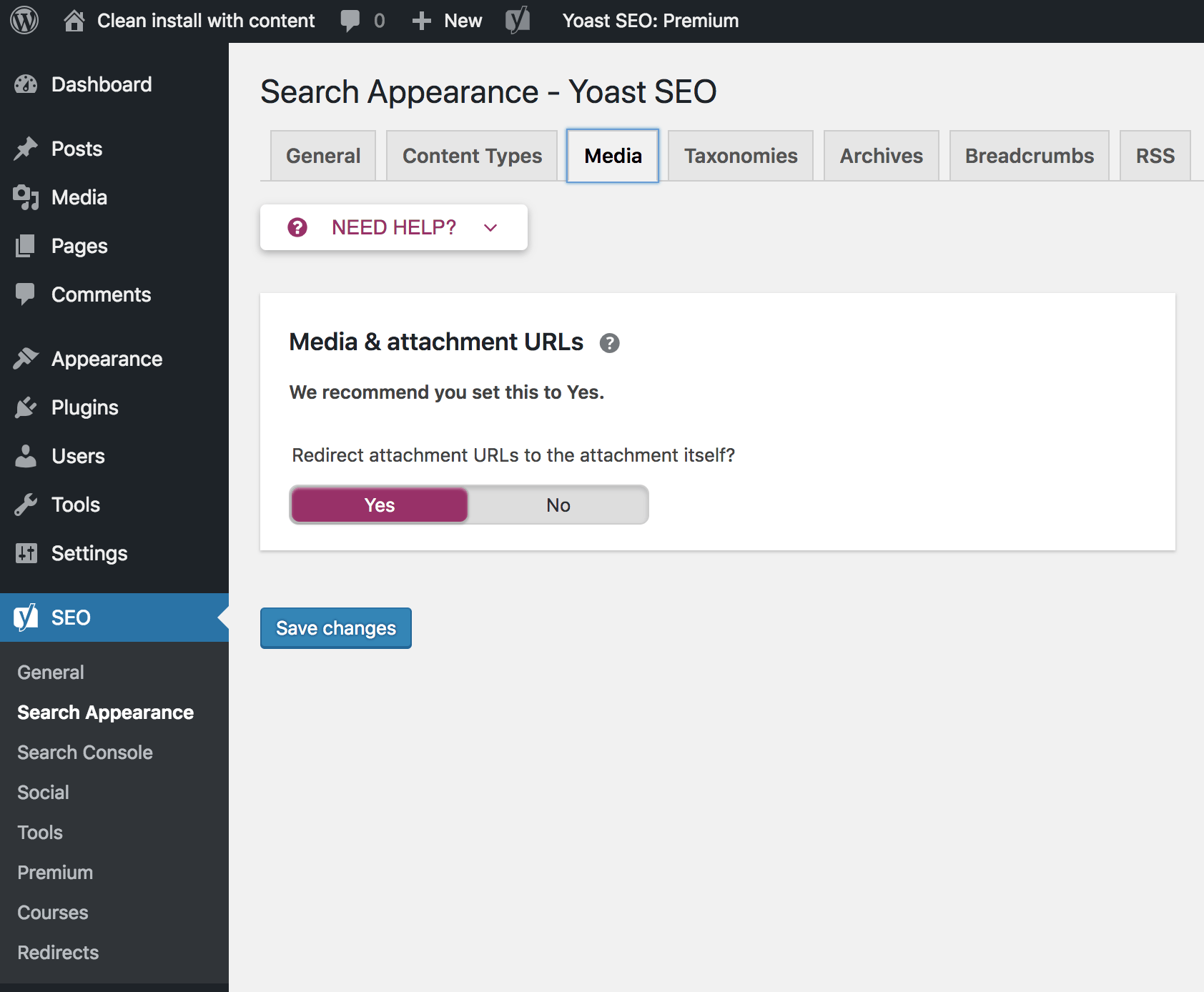Switch to the General tab
Image resolution: width=1204 pixels, height=992 pixels.
[323, 156]
